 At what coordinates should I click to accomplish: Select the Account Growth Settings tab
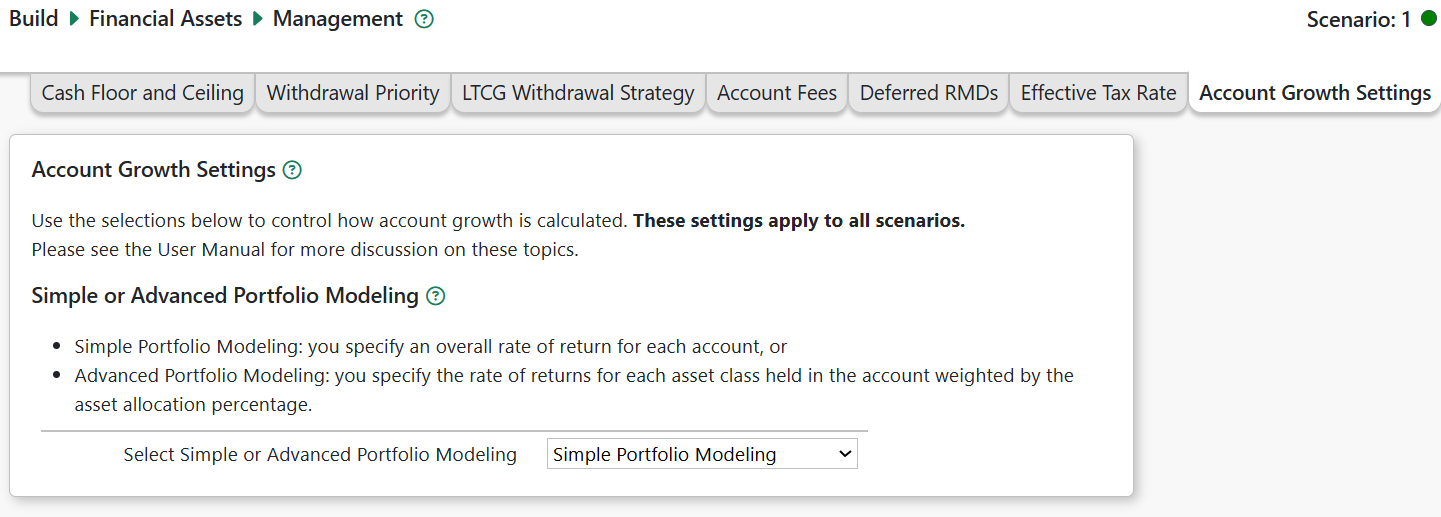(x=1315, y=93)
